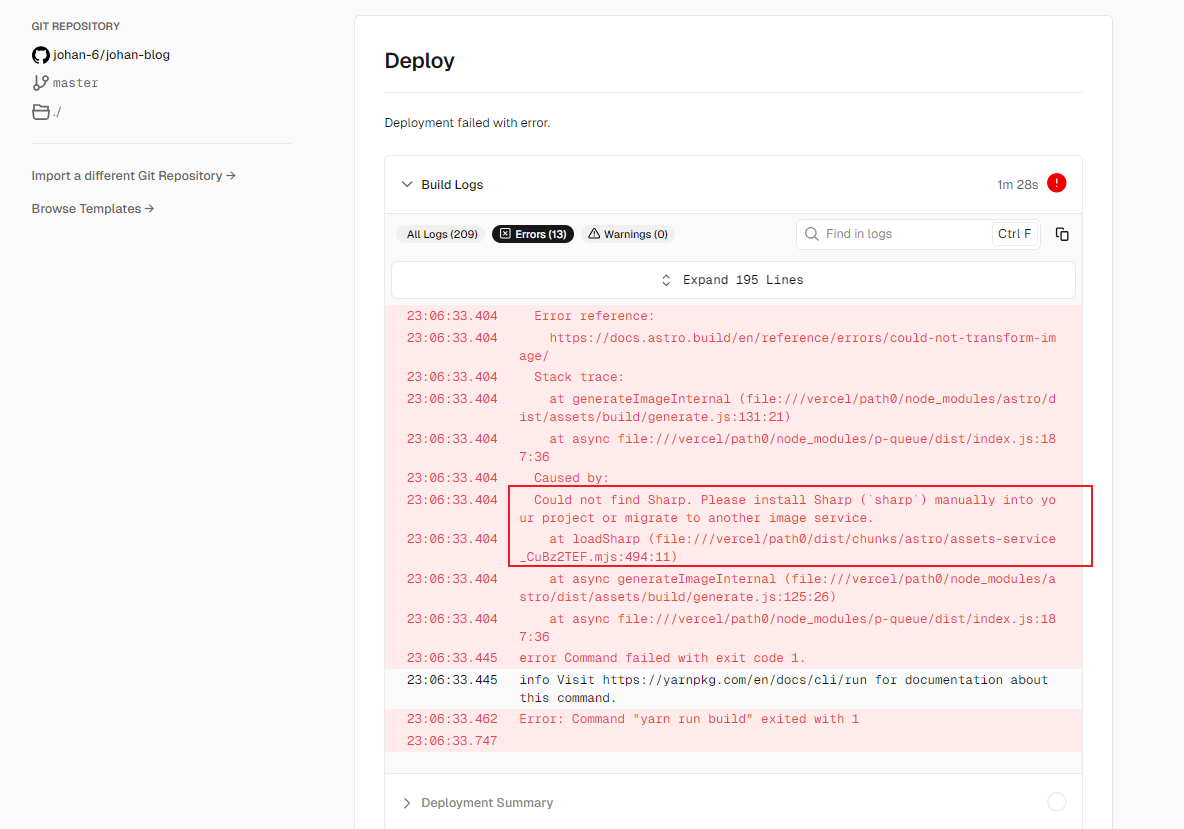Click the 'Deployment failed with error.' message
The height and width of the screenshot is (829, 1184).
467,123
